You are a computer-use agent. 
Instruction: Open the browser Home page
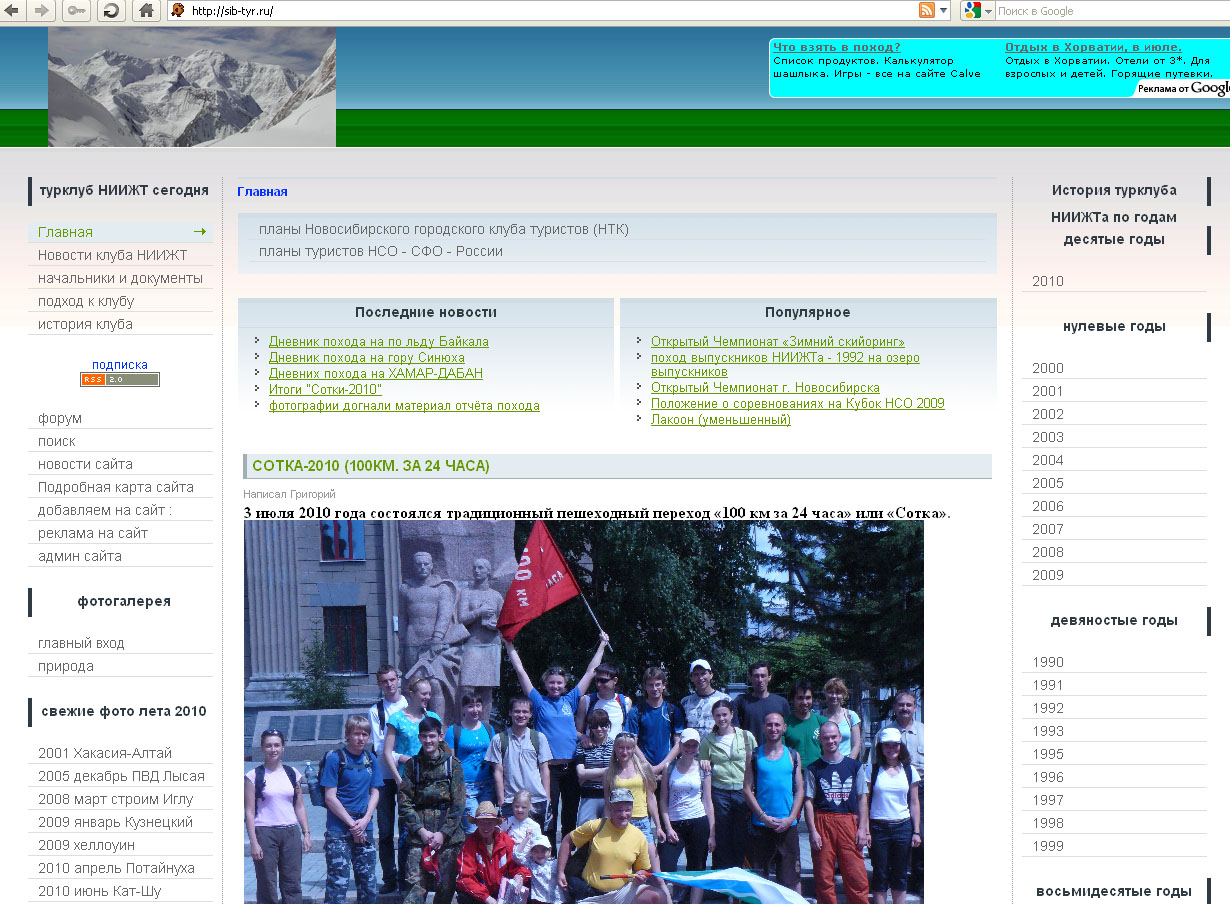coord(145,11)
